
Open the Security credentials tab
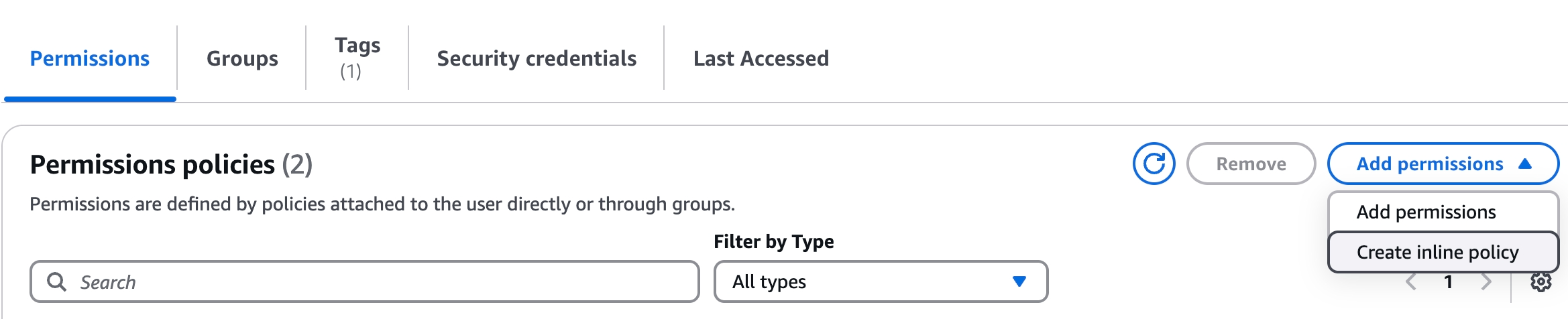[x=537, y=59]
